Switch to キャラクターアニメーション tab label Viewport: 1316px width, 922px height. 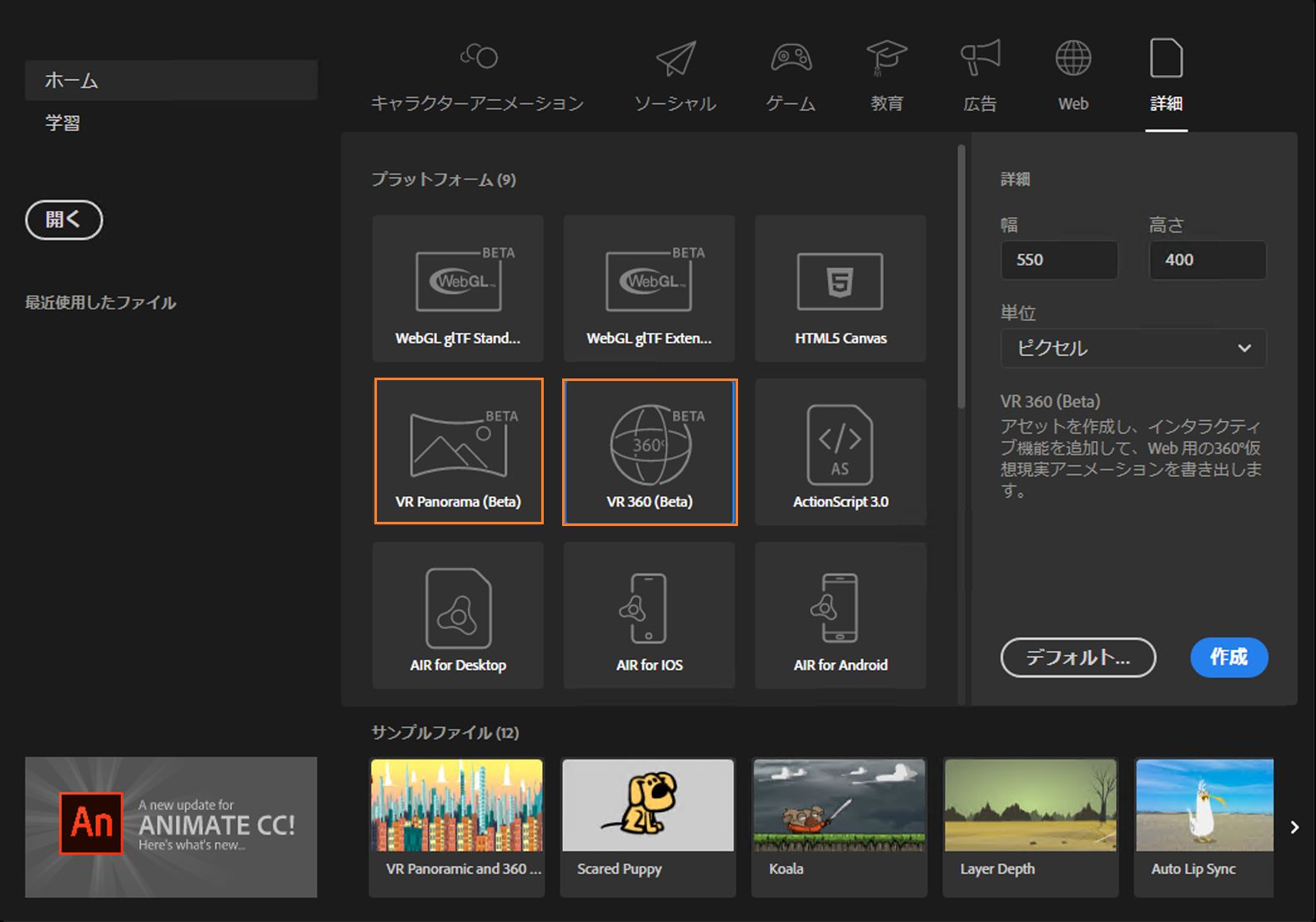point(477,103)
